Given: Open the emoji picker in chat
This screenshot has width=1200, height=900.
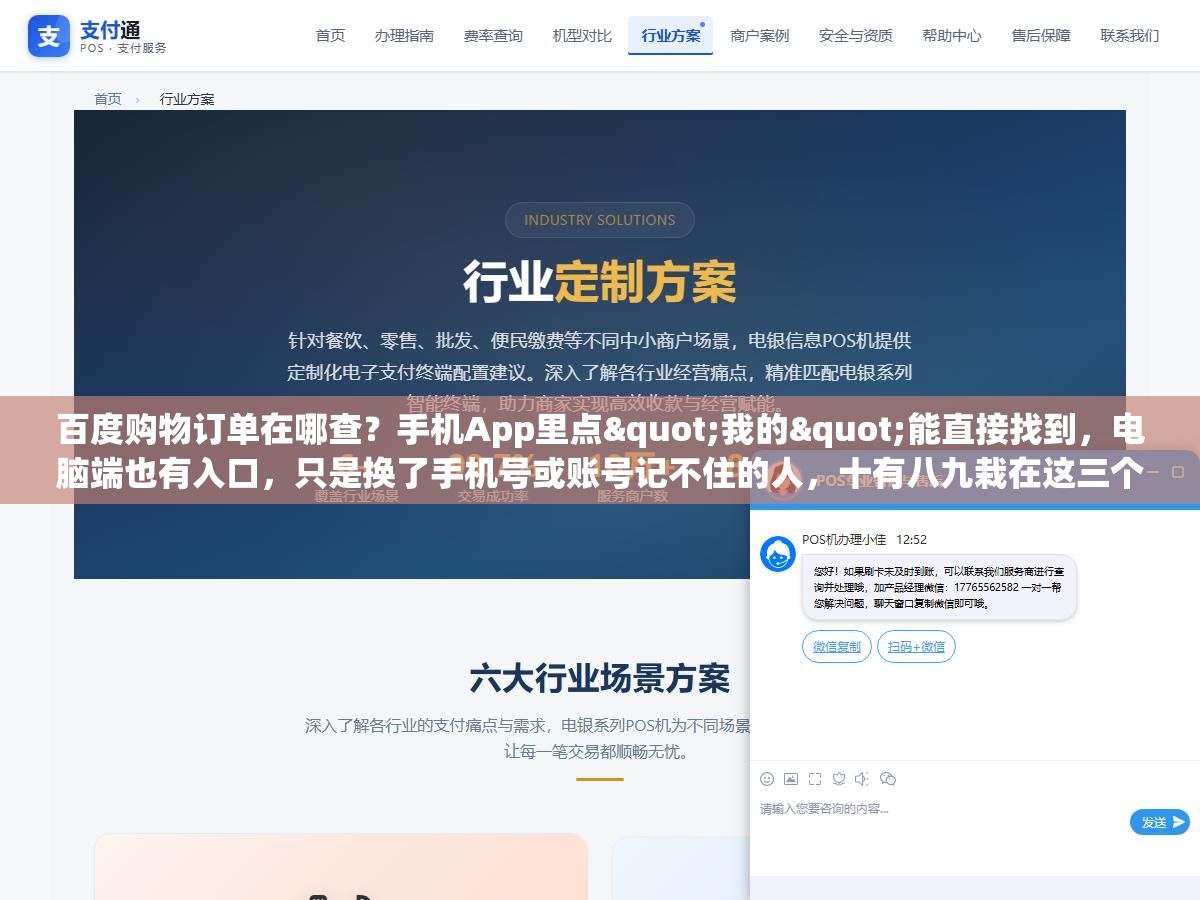Looking at the screenshot, I should pyautogui.click(x=767, y=779).
